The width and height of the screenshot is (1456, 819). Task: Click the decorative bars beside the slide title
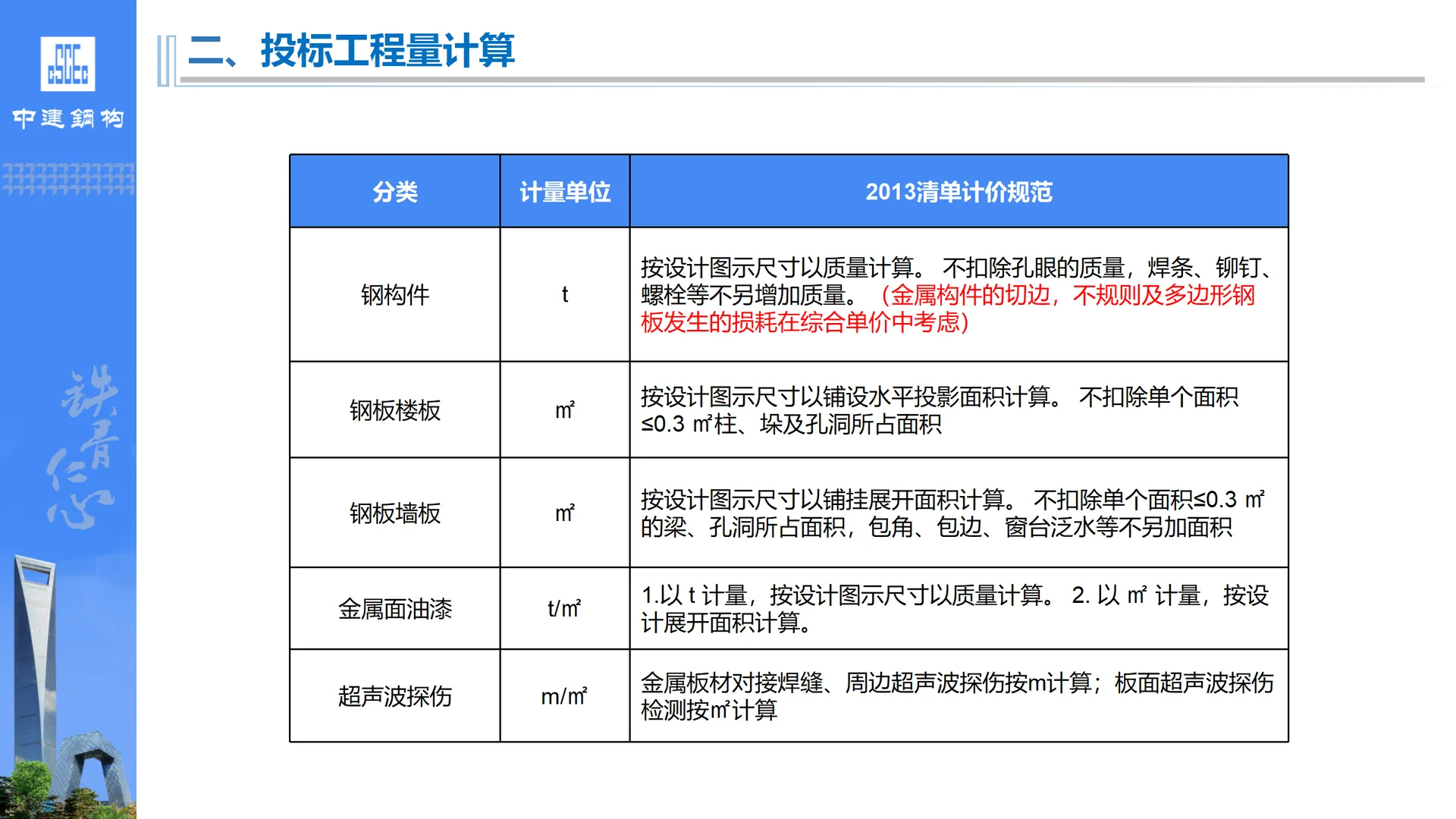(167, 55)
